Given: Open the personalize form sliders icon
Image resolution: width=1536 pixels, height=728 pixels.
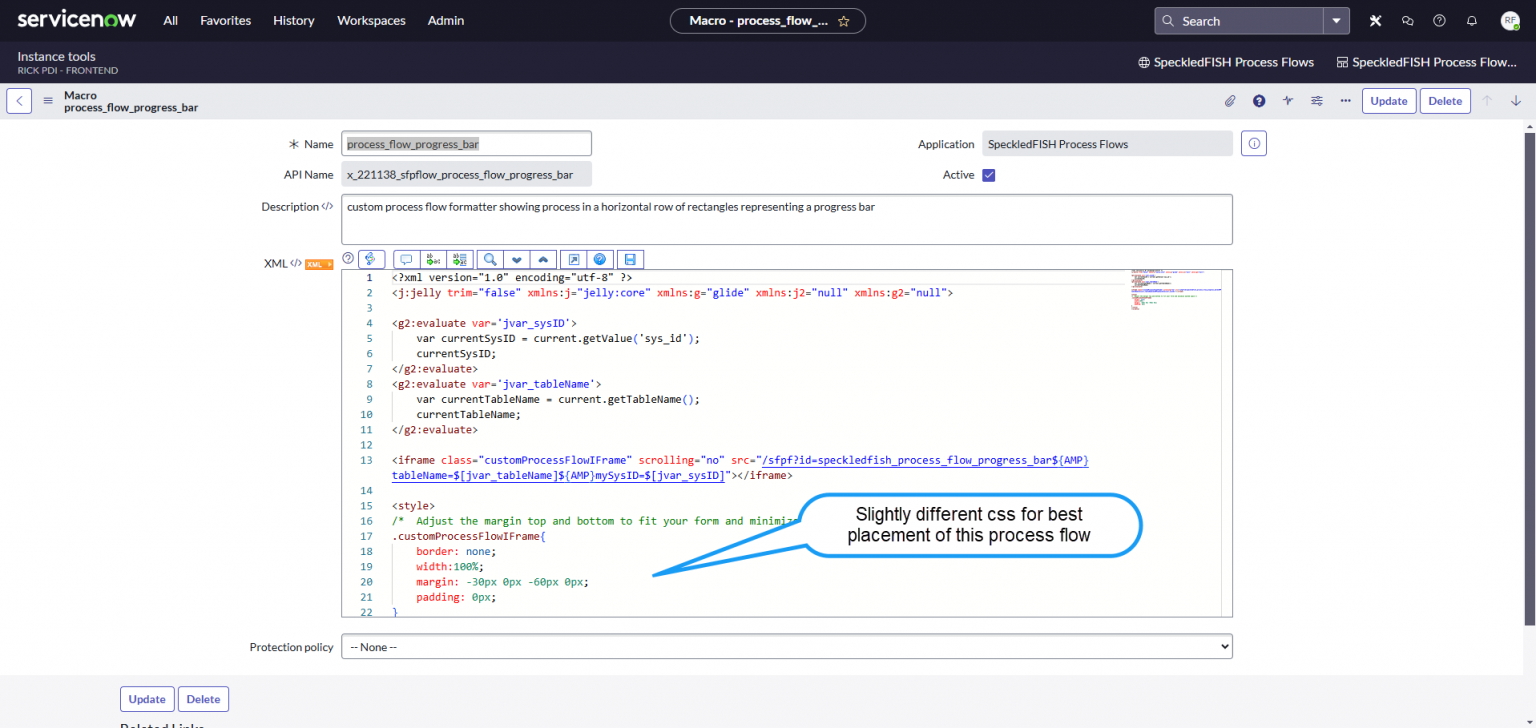Looking at the screenshot, I should 1317,100.
